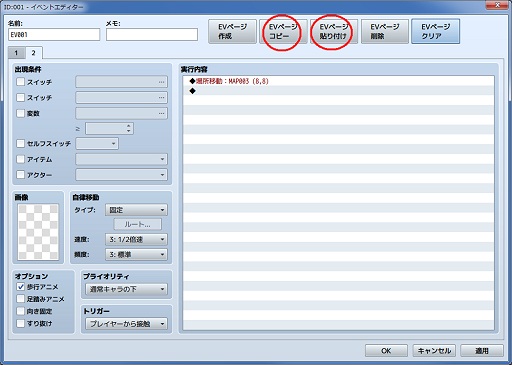Open the タイプ dropdown showing 固定
The width and height of the screenshot is (512, 365).
coord(136,210)
